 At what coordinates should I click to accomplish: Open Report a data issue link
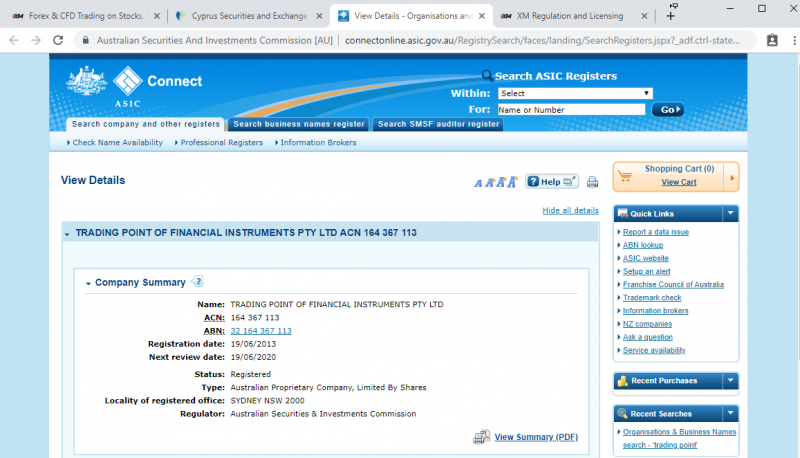[x=656, y=232]
